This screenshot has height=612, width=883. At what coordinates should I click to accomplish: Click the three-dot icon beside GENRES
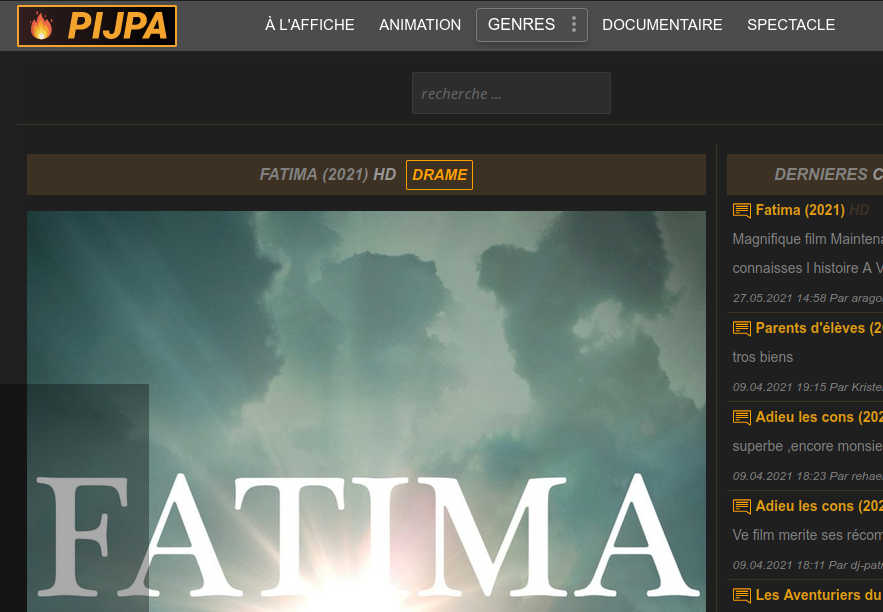[573, 24]
